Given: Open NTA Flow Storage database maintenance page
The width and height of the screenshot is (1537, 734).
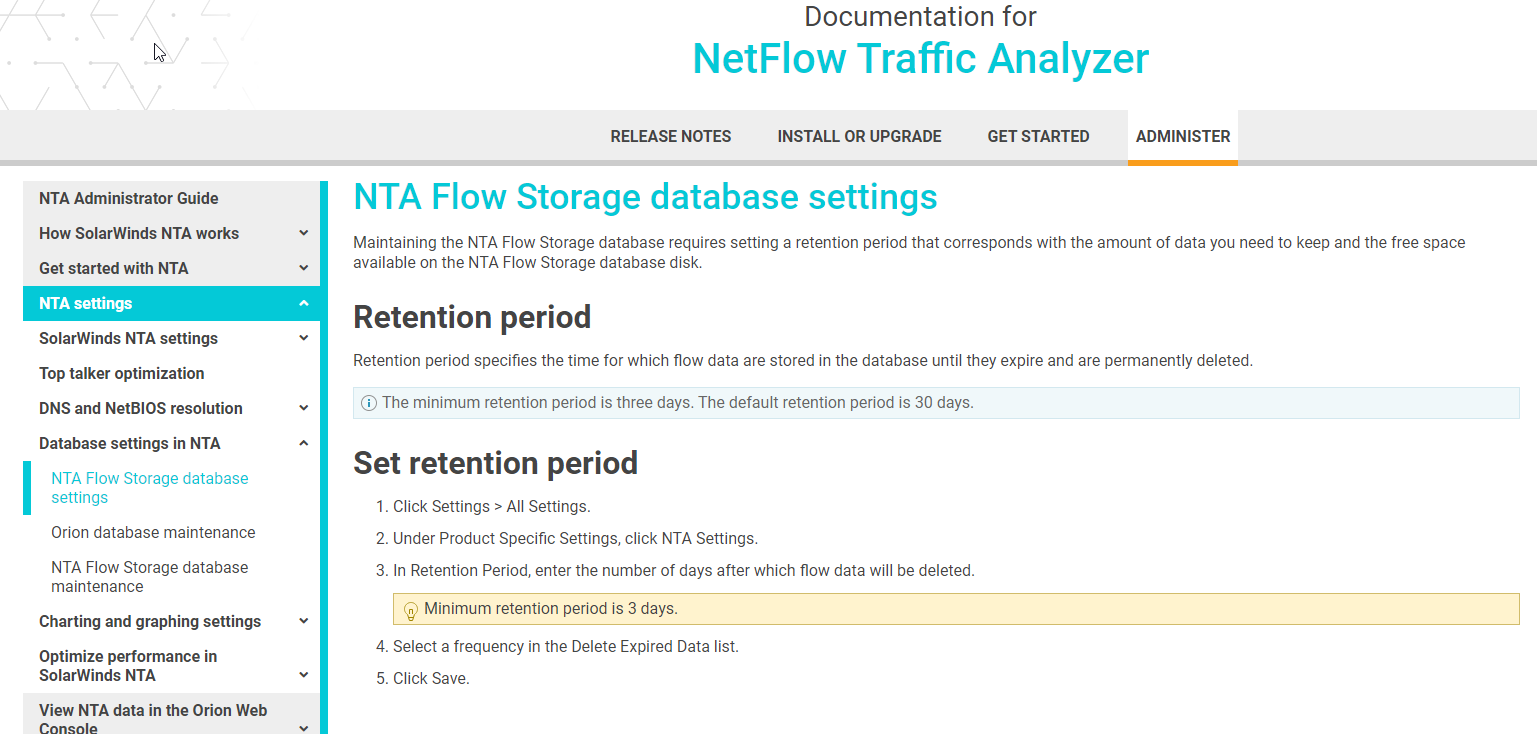Looking at the screenshot, I should point(150,577).
